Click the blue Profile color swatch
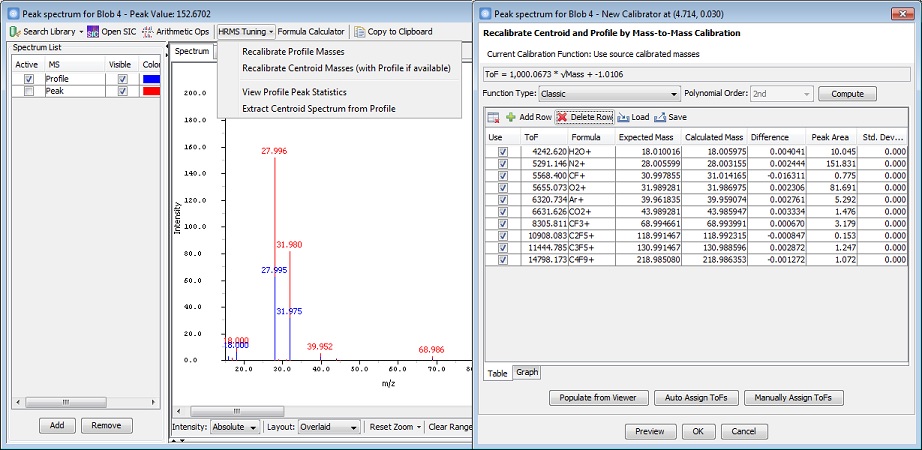 click(x=152, y=79)
